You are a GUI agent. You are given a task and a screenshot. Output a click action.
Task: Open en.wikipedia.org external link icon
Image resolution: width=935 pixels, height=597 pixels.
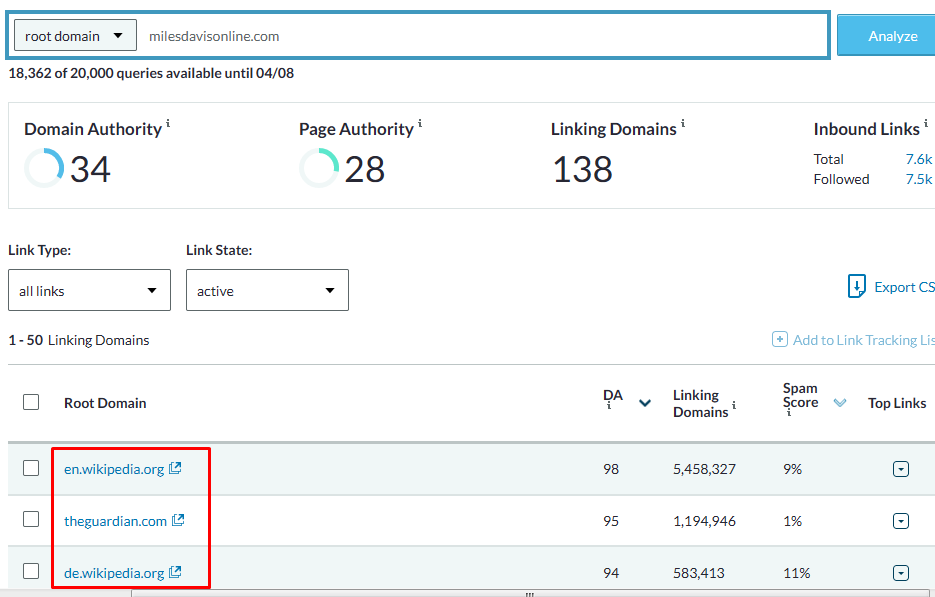coord(175,468)
